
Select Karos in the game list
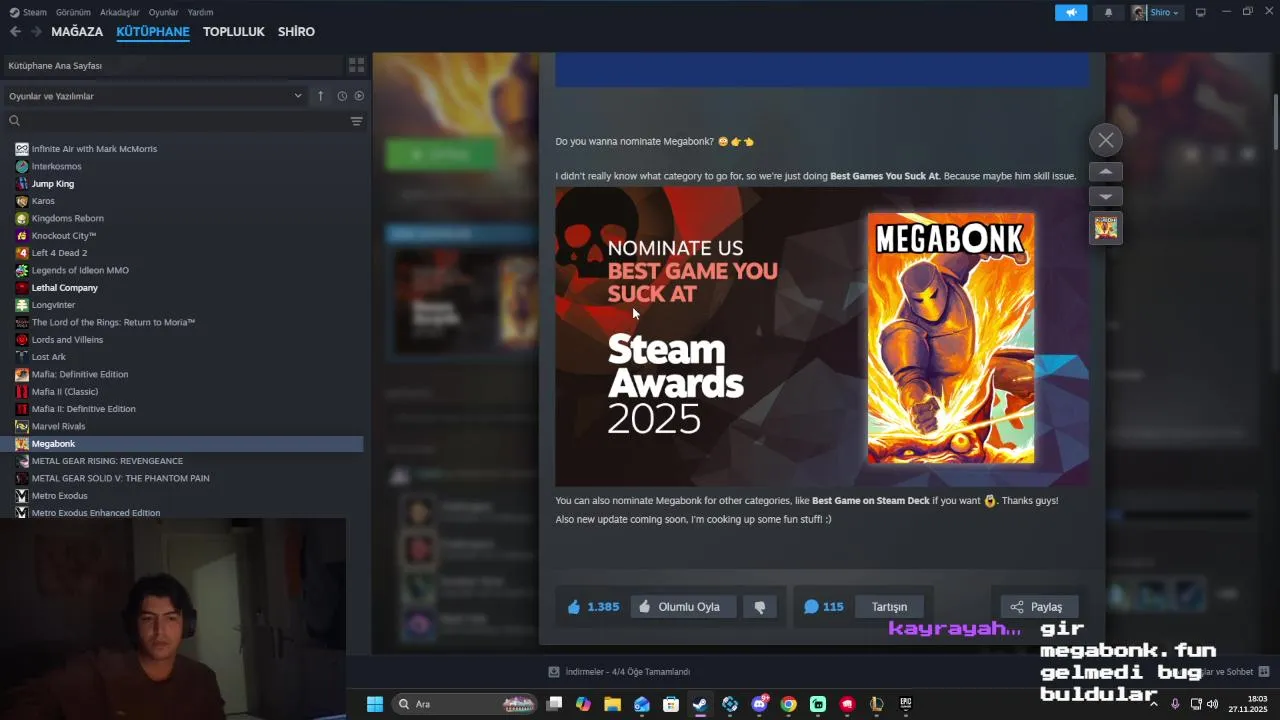pos(43,201)
